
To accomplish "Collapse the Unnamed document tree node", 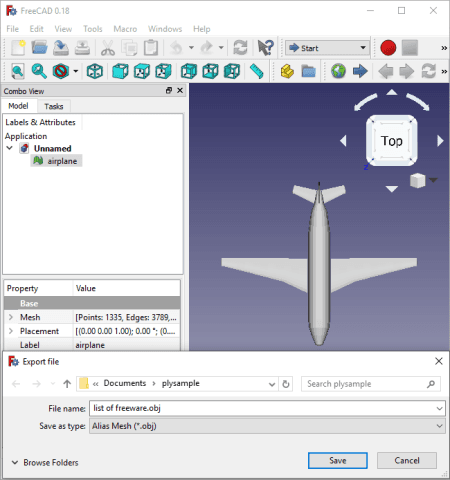I will pyautogui.click(x=10, y=148).
